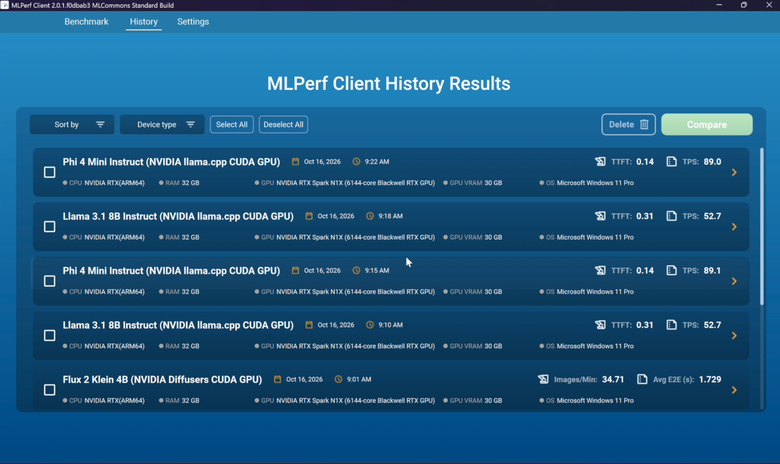Click the TPS icon beside 89.0
This screenshot has width=780, height=464.
(x=672, y=162)
